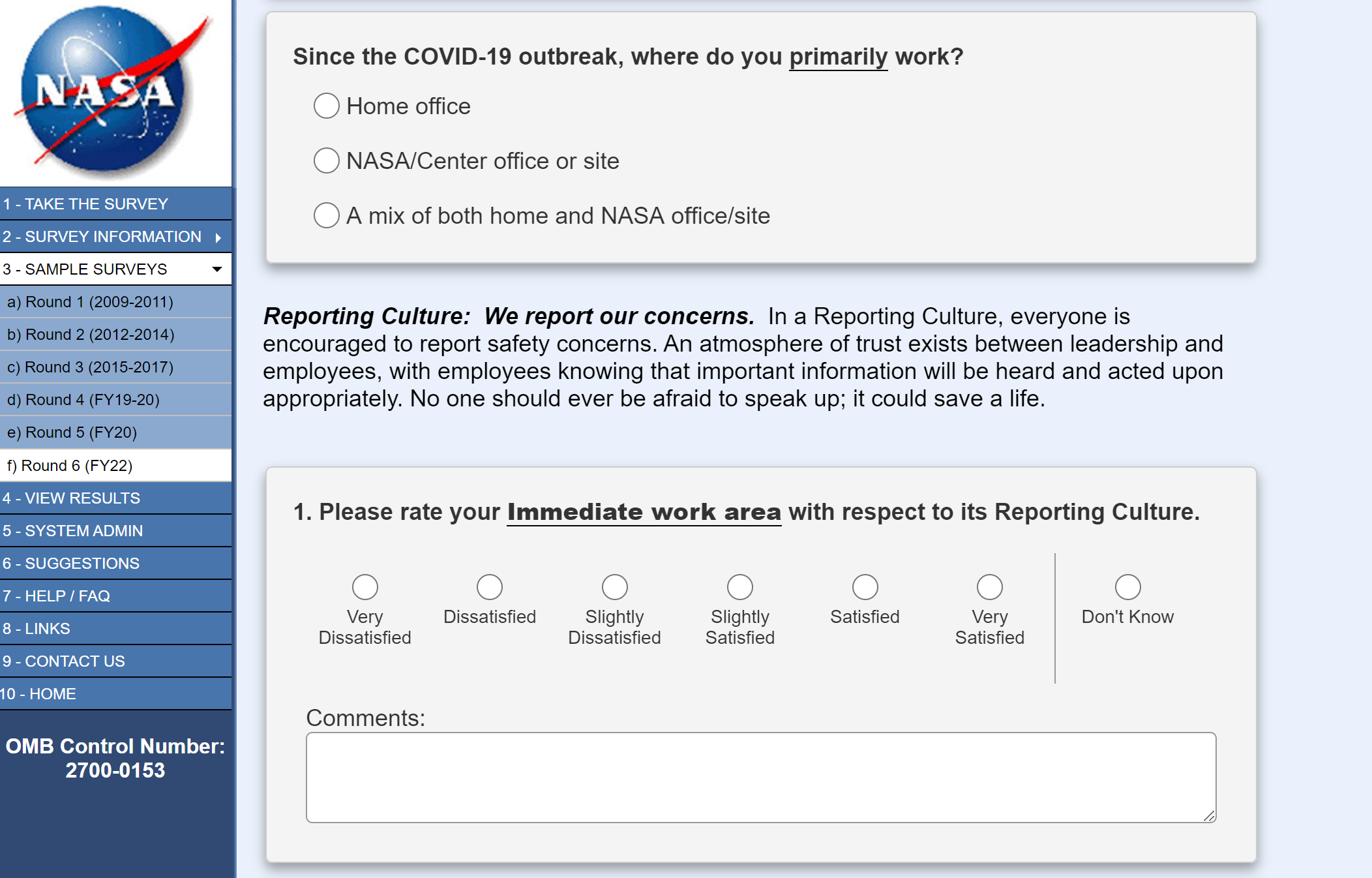Select the plain Dissatisfied rating

pos(490,587)
